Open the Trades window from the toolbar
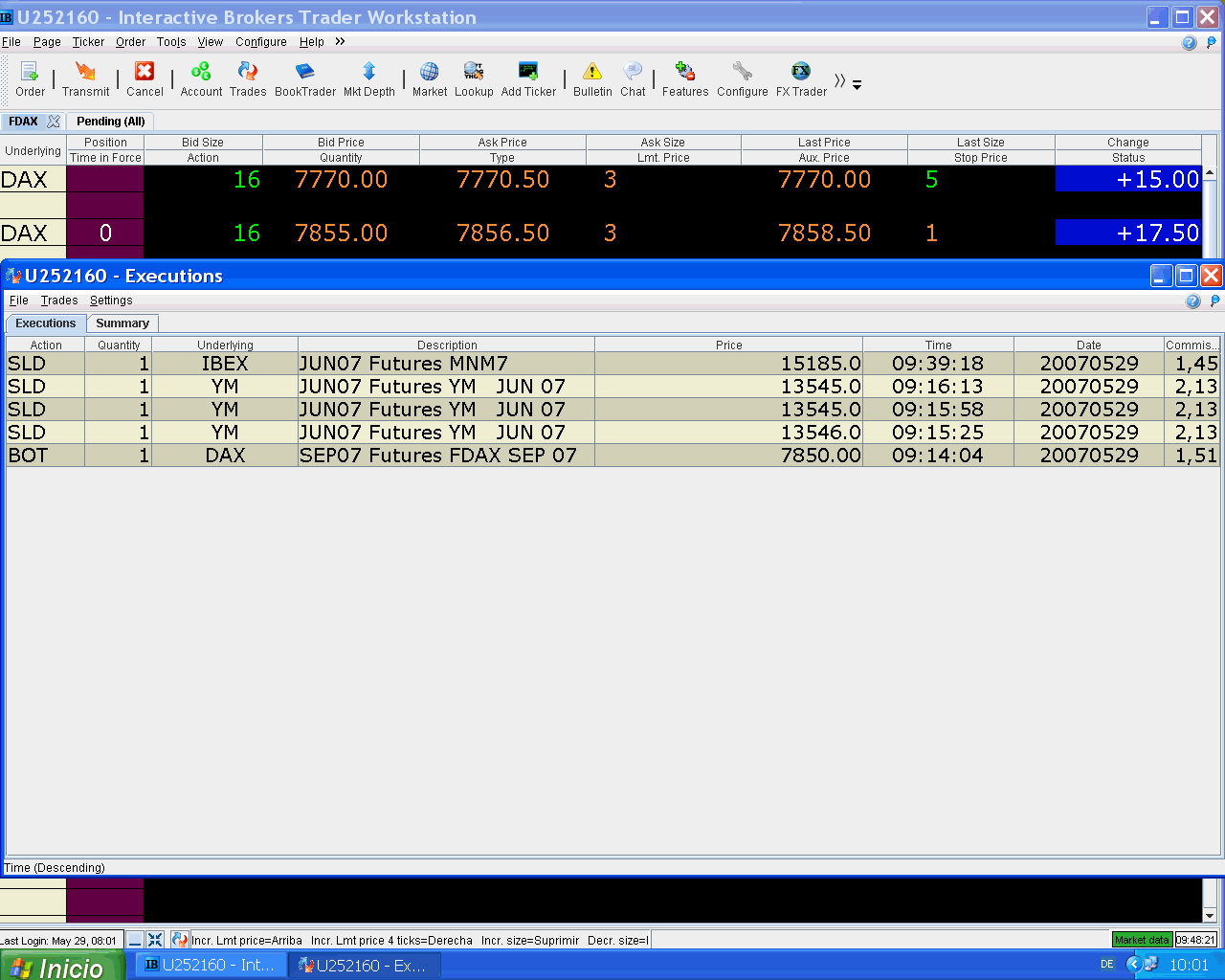 coord(248,79)
